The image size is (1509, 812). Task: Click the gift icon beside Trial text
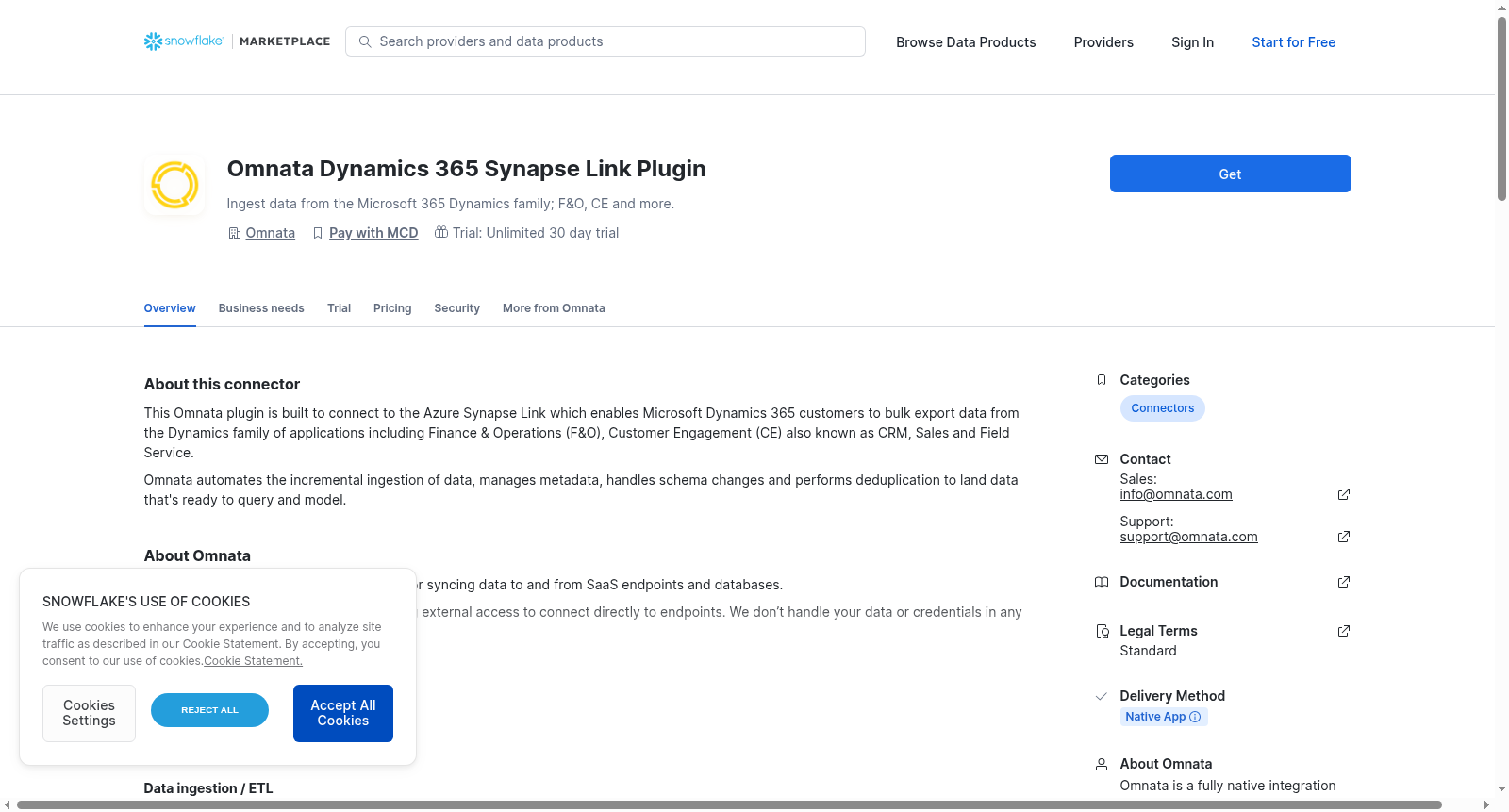[440, 232]
